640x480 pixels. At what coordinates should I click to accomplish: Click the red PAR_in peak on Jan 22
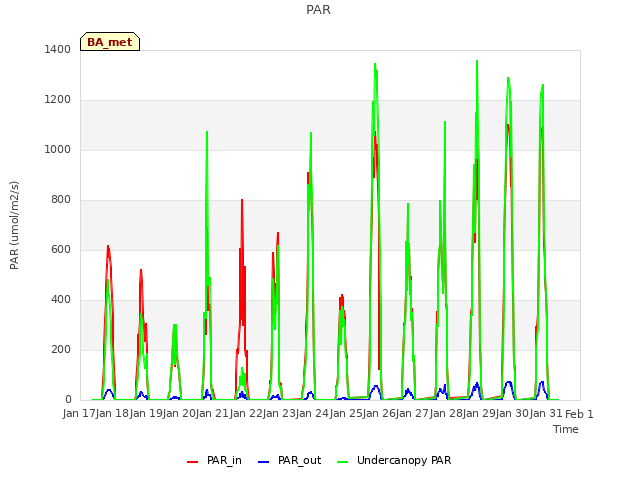pos(242,200)
